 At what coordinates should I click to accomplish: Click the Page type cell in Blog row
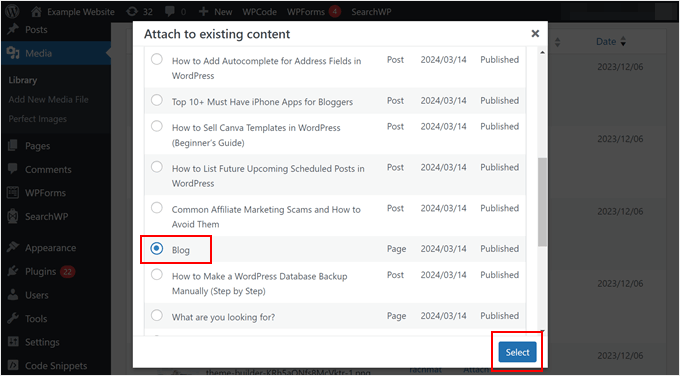[x=396, y=249]
